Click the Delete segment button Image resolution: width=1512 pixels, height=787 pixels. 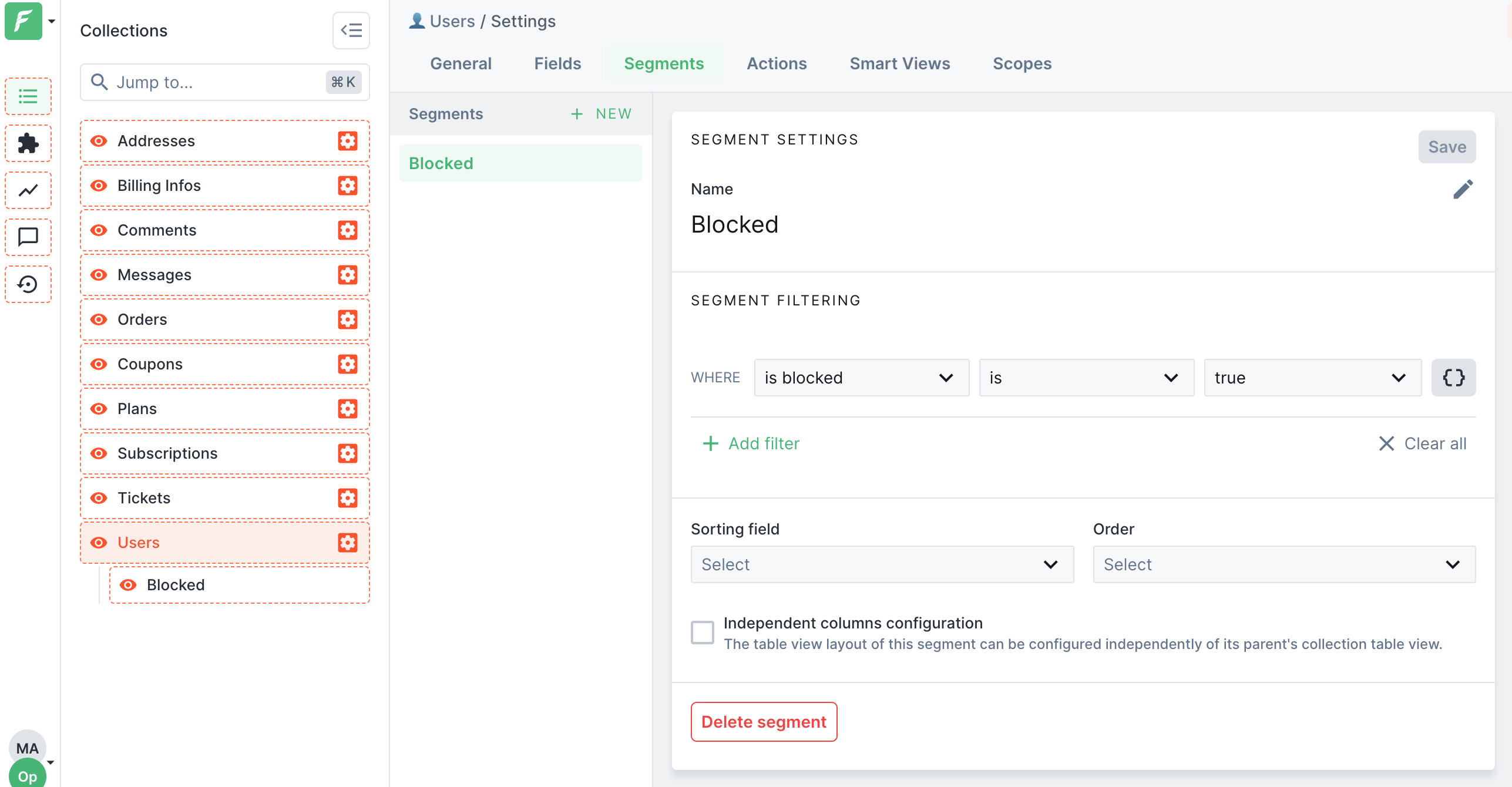coord(763,722)
